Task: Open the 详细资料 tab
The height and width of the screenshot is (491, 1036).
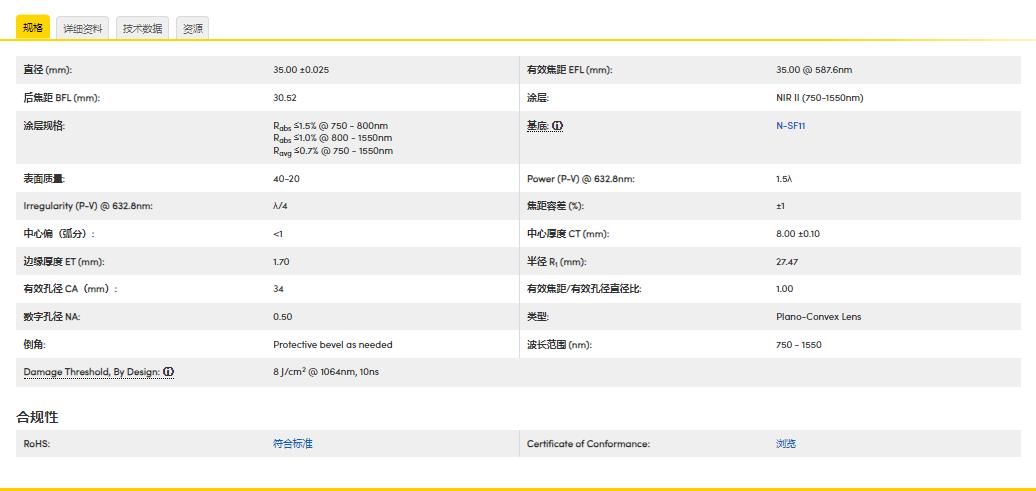Action: click(82, 29)
